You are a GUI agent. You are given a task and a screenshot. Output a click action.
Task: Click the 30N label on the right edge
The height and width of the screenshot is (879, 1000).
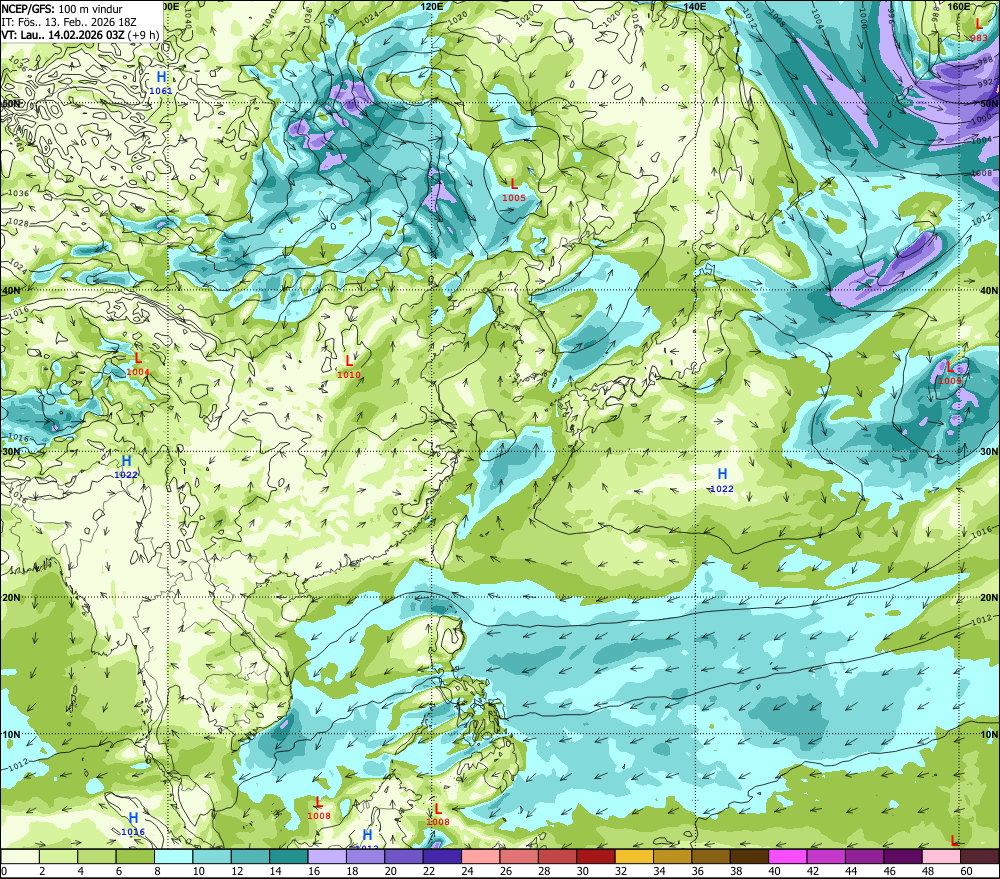989,452
